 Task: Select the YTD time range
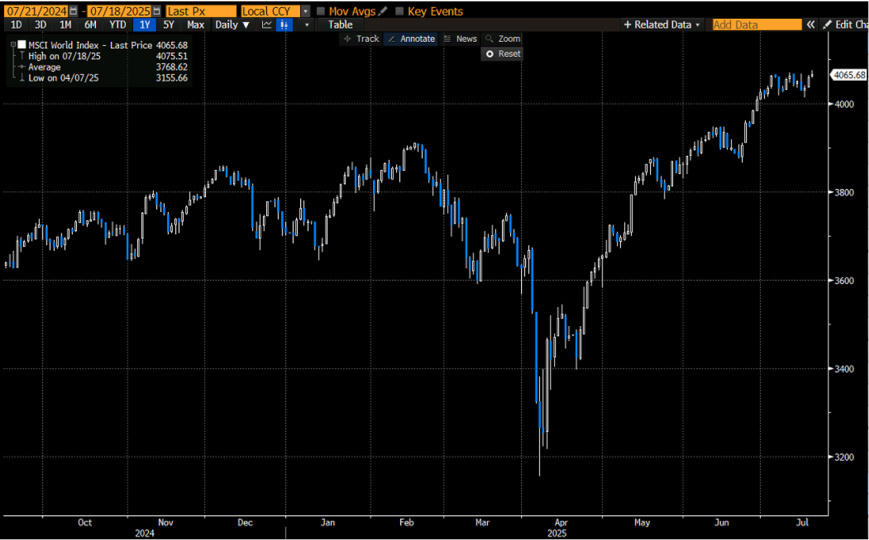117,25
